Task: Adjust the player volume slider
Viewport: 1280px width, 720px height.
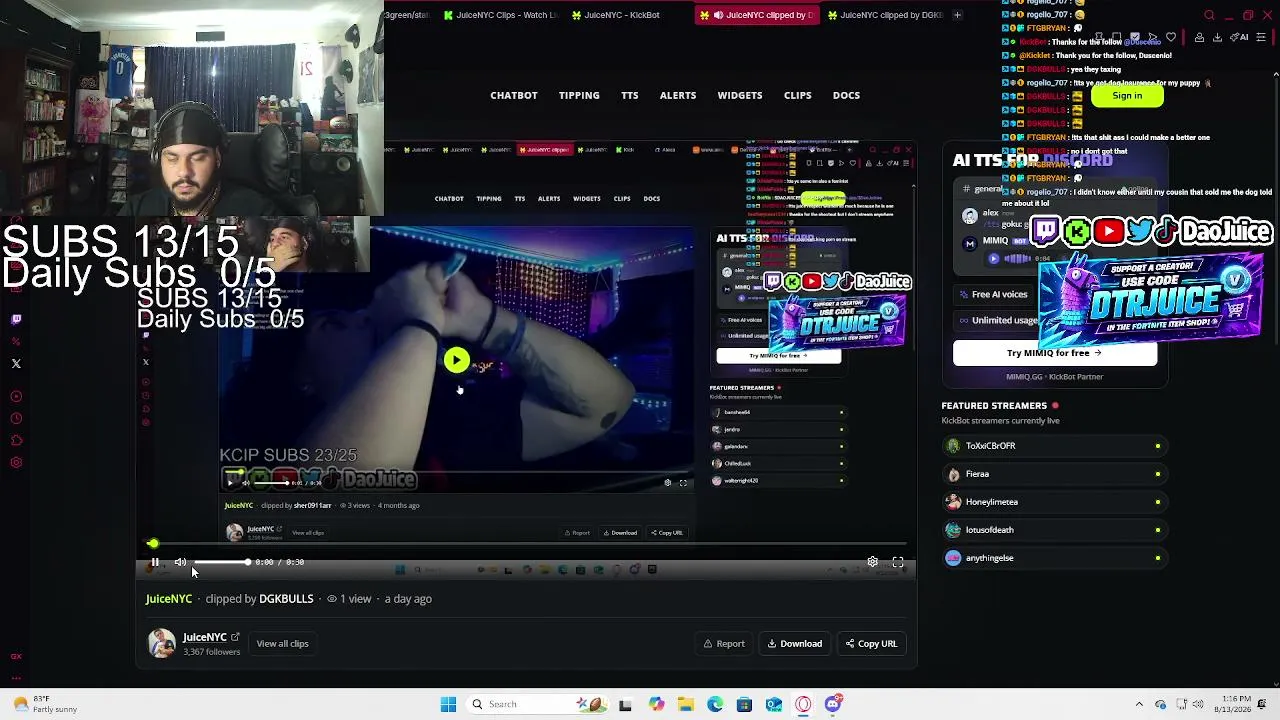Action: coord(221,562)
